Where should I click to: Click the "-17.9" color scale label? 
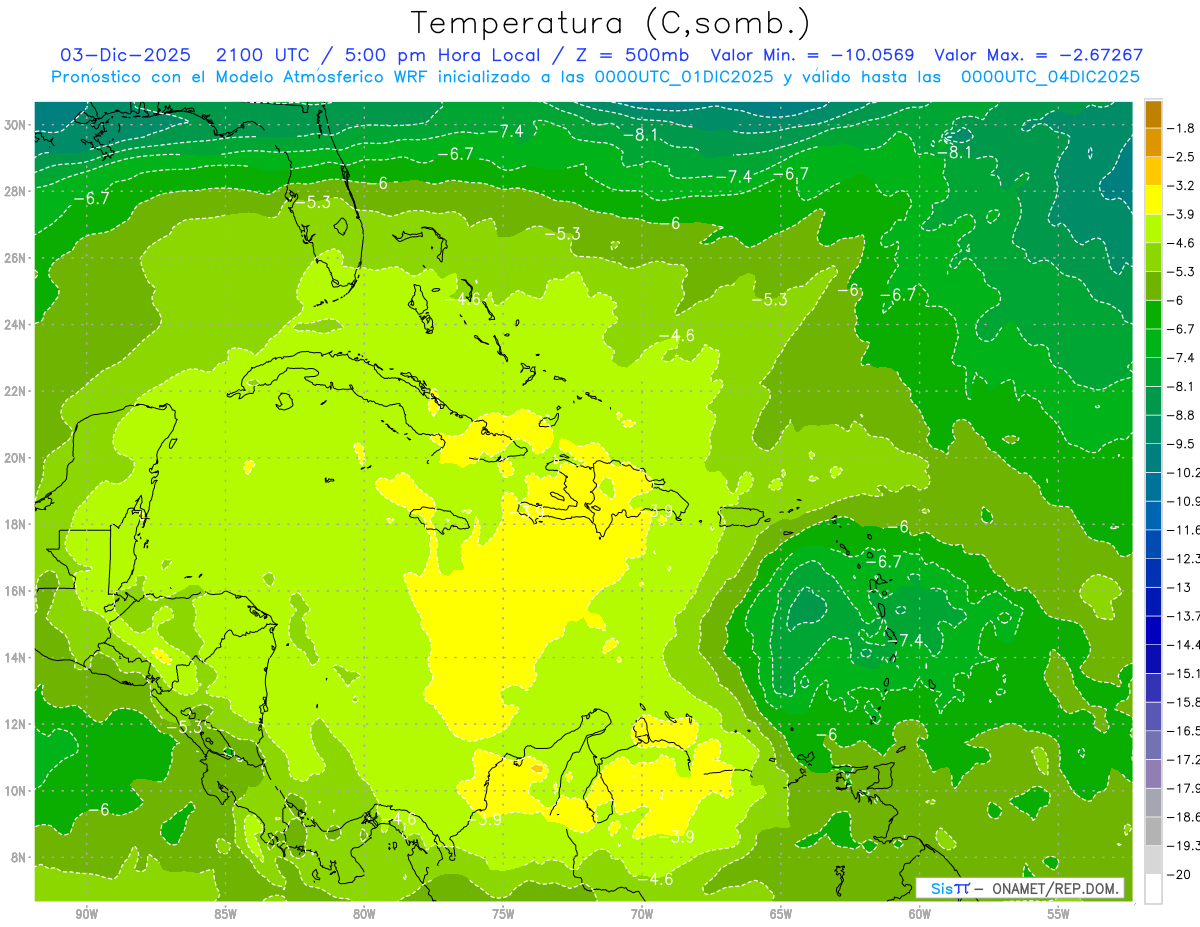click(x=1183, y=787)
